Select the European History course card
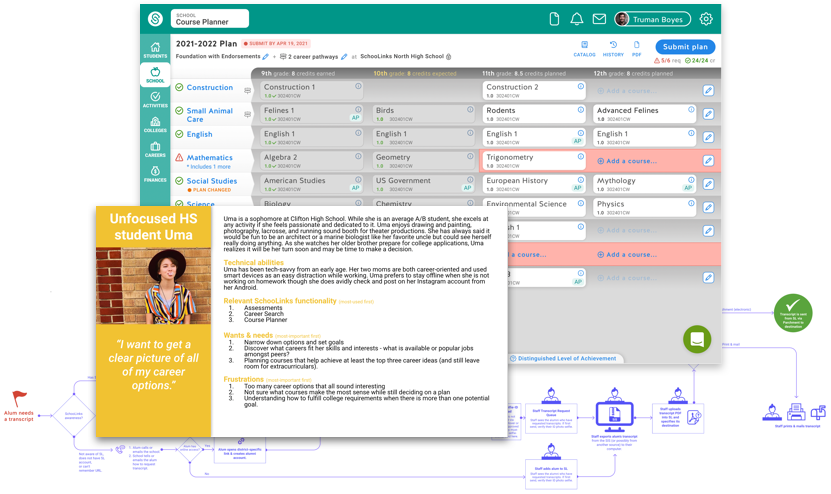The height and width of the screenshot is (494, 831). 534,184
